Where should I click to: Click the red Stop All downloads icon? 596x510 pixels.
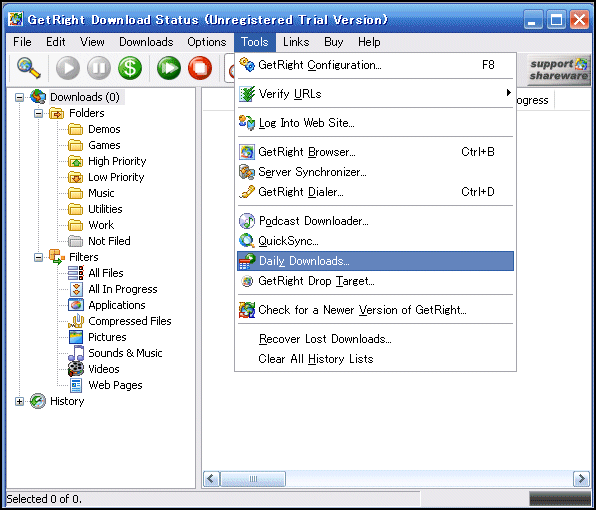click(200, 68)
